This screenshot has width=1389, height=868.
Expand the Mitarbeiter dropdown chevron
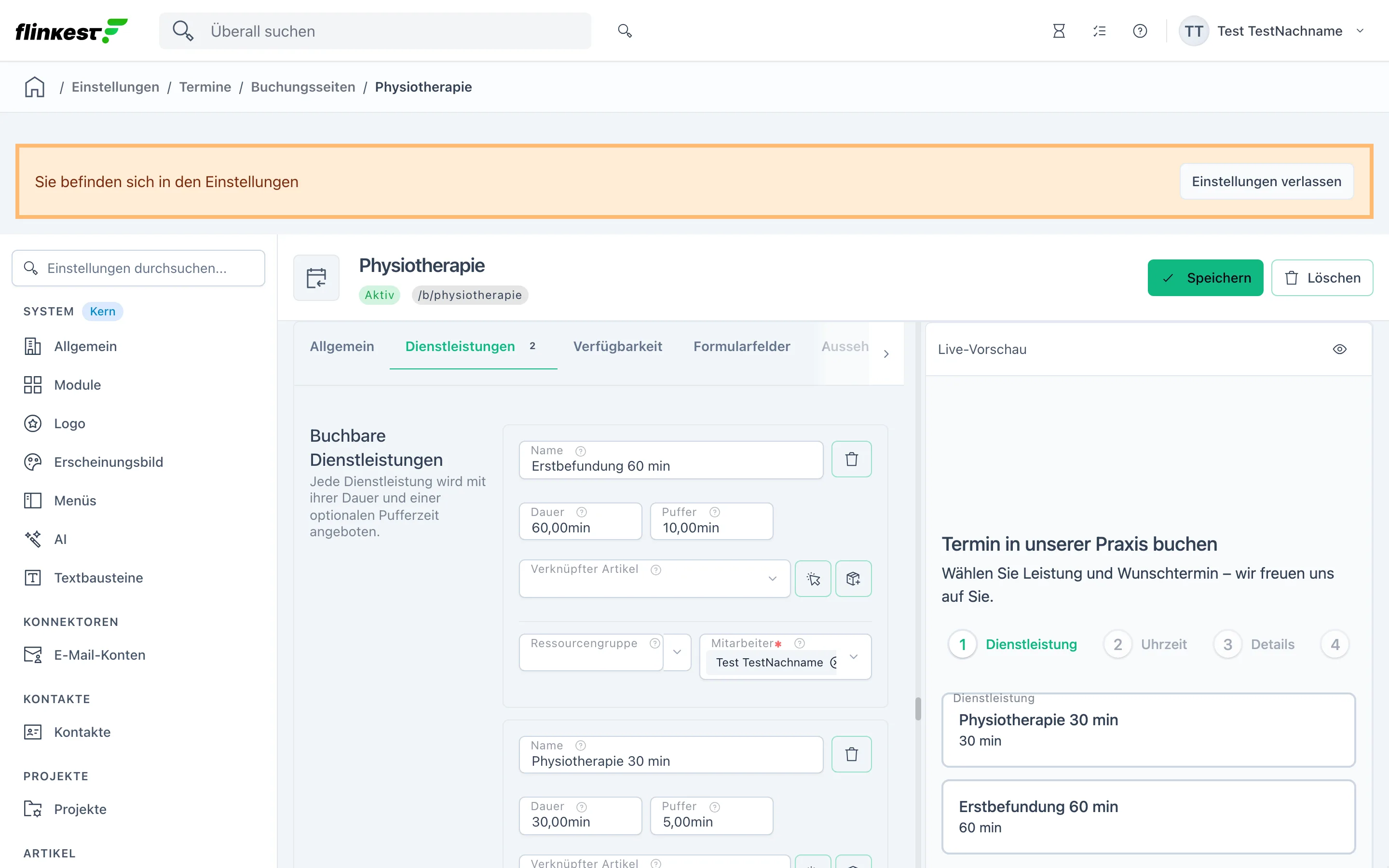coord(854,657)
